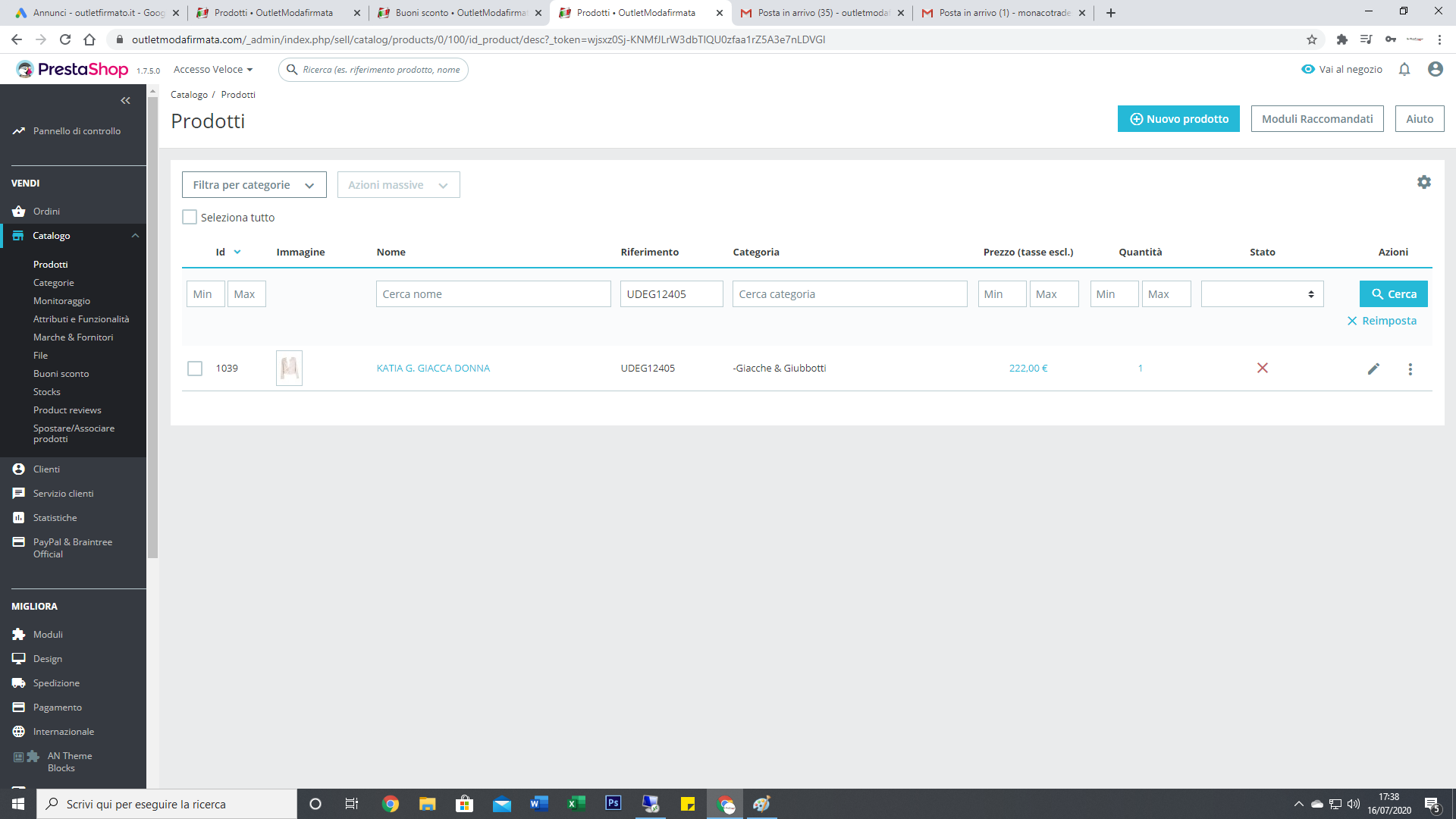Click the pencil edit icon for product 1039
1456x819 pixels.
coord(1373,369)
